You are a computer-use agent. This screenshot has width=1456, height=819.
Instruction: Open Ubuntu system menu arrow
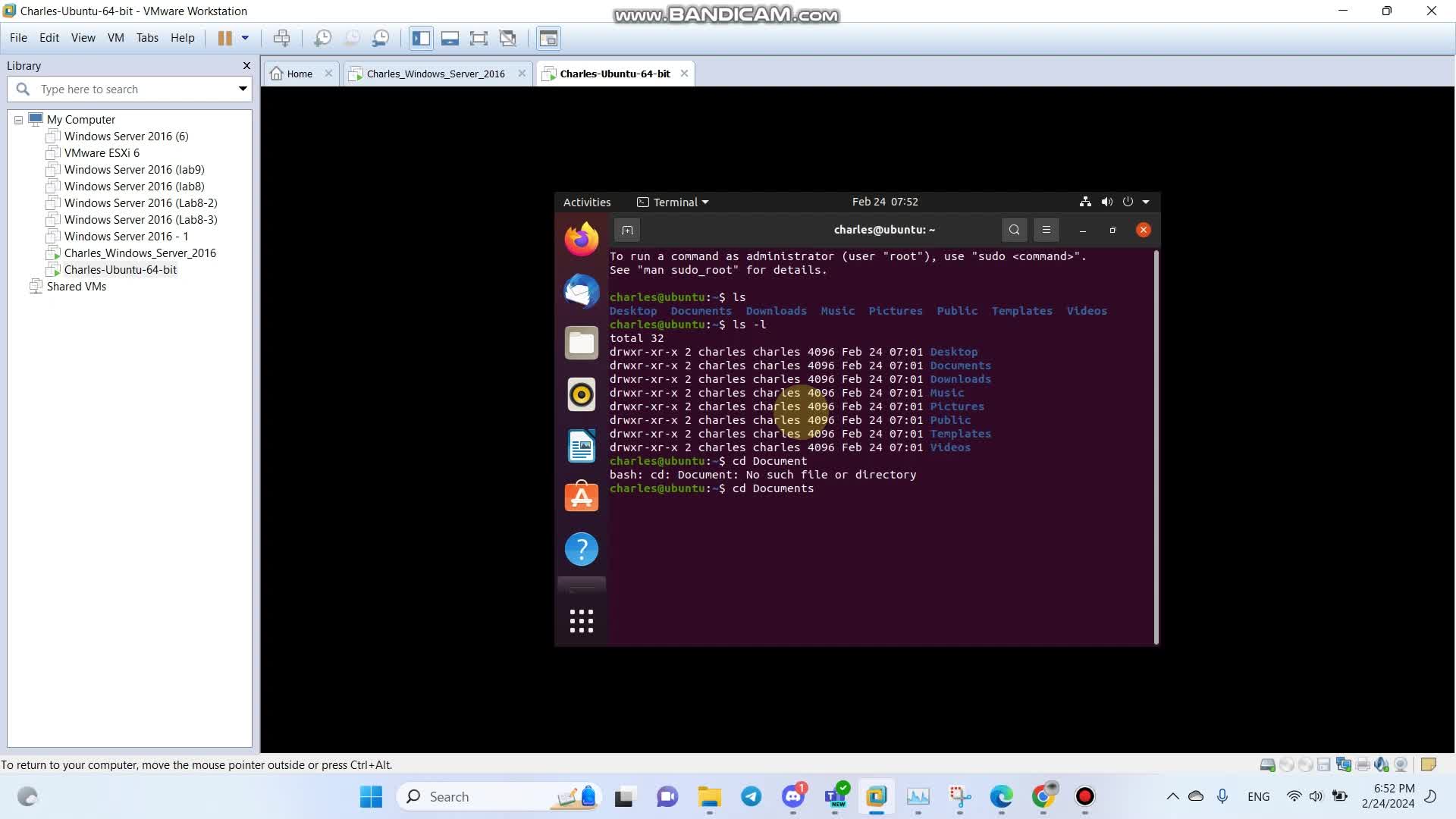pos(1146,202)
